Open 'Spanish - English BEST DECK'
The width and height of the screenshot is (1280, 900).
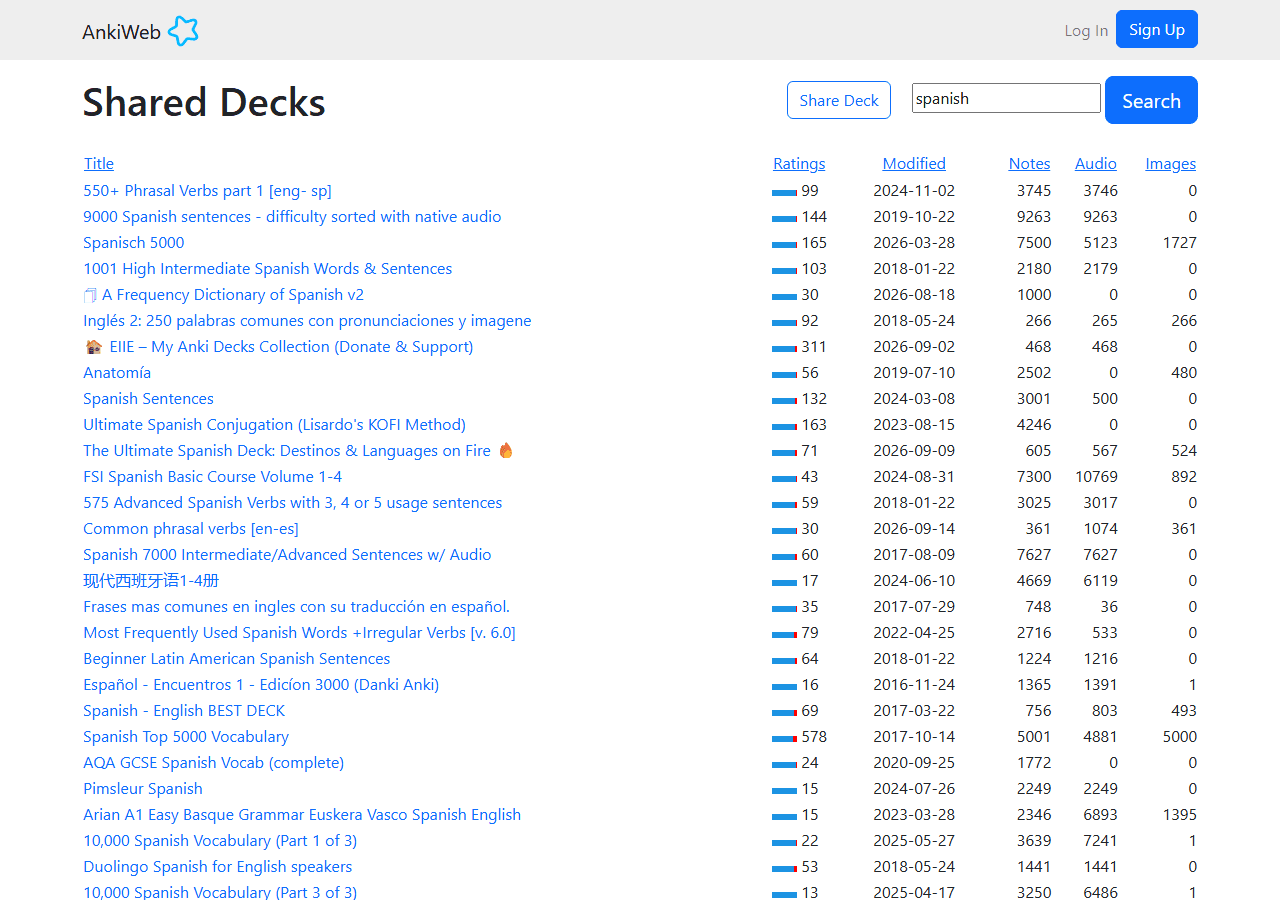[x=184, y=710]
